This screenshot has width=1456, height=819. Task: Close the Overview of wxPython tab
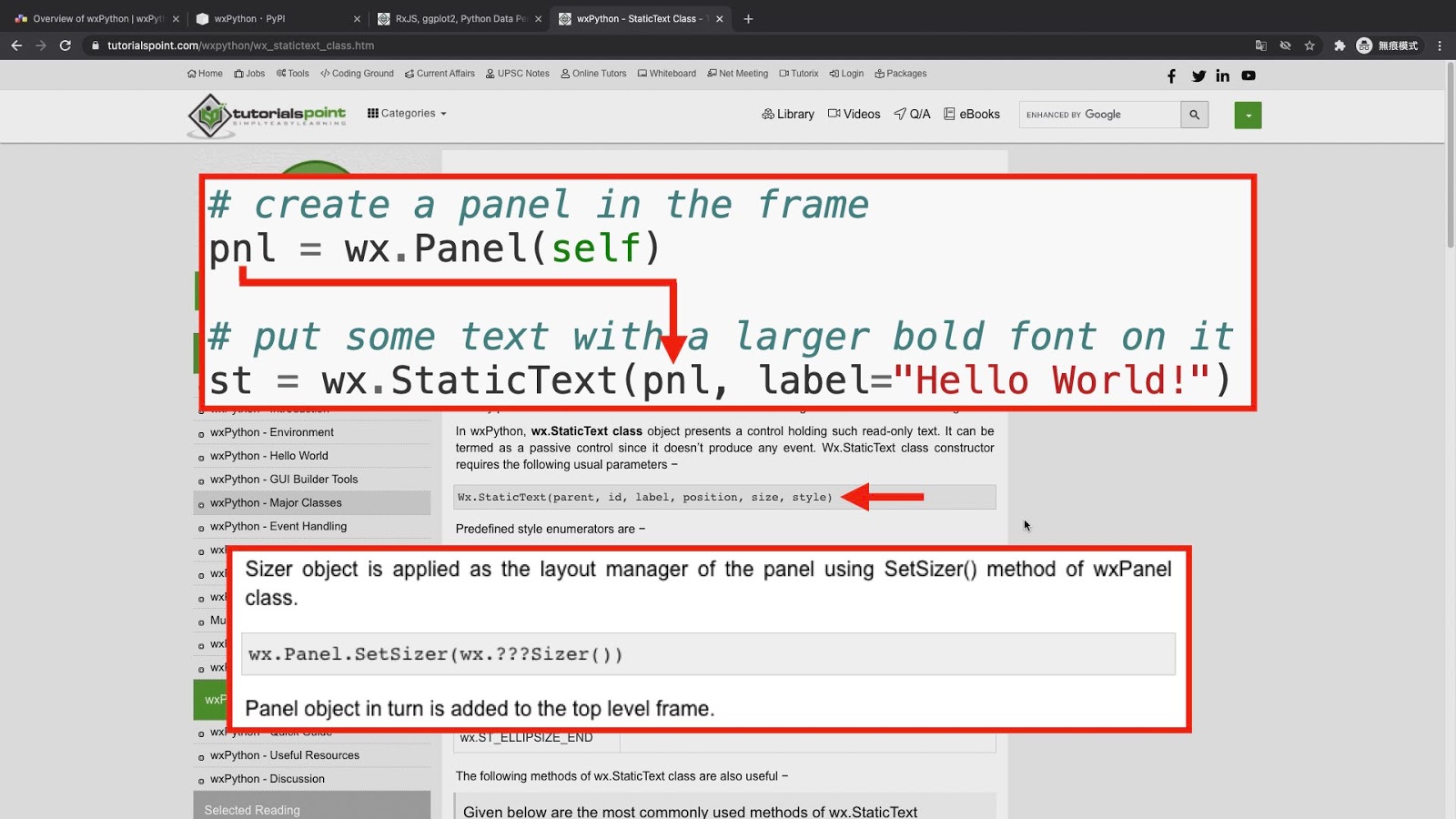(x=176, y=18)
